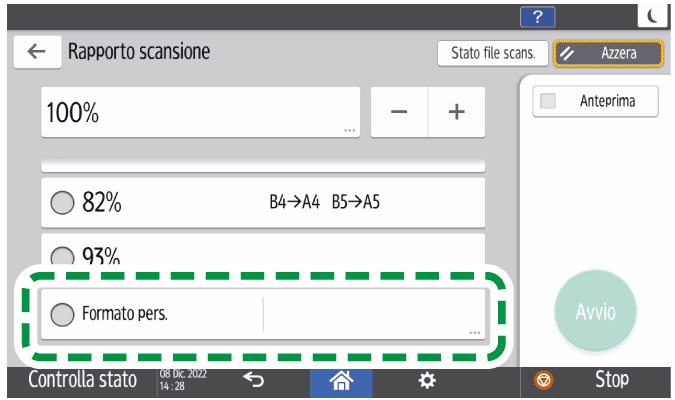Image resolution: width=675 pixels, height=400 pixels.
Task: Decrease ratio with the minus button
Action: pos(399,112)
